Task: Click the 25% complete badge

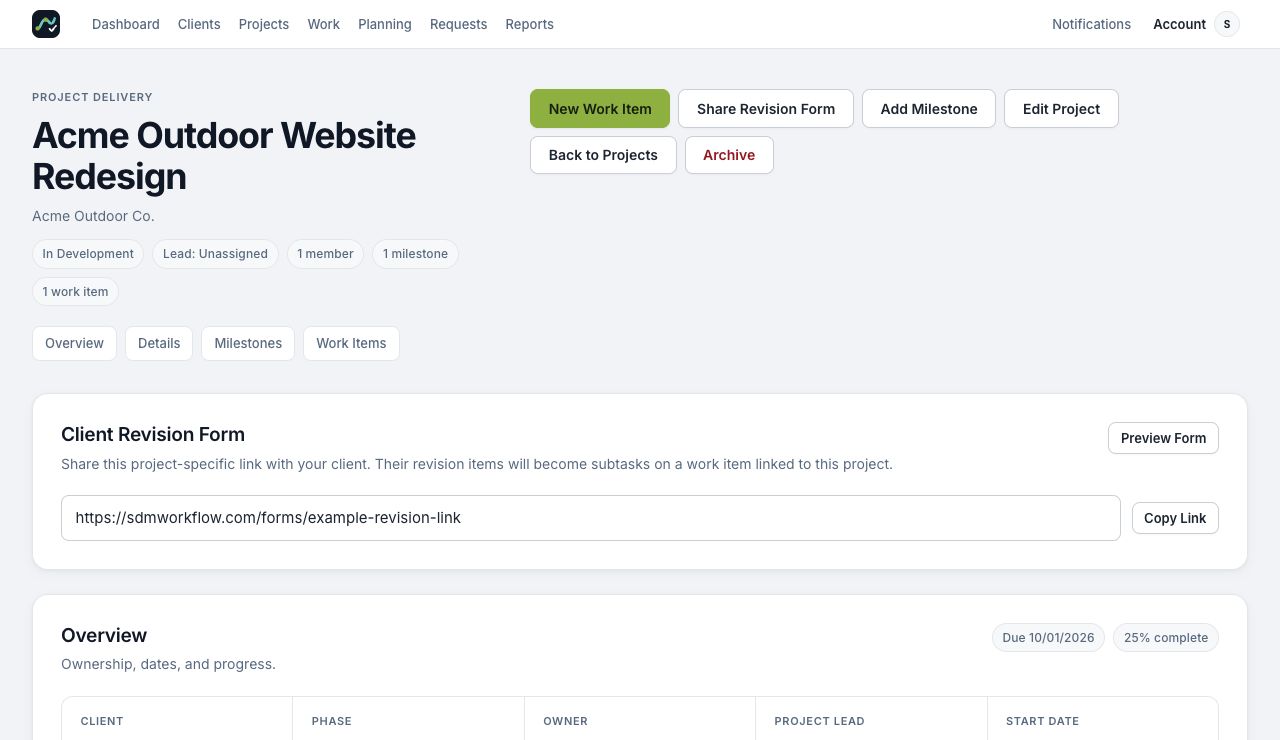Action: (x=1166, y=638)
